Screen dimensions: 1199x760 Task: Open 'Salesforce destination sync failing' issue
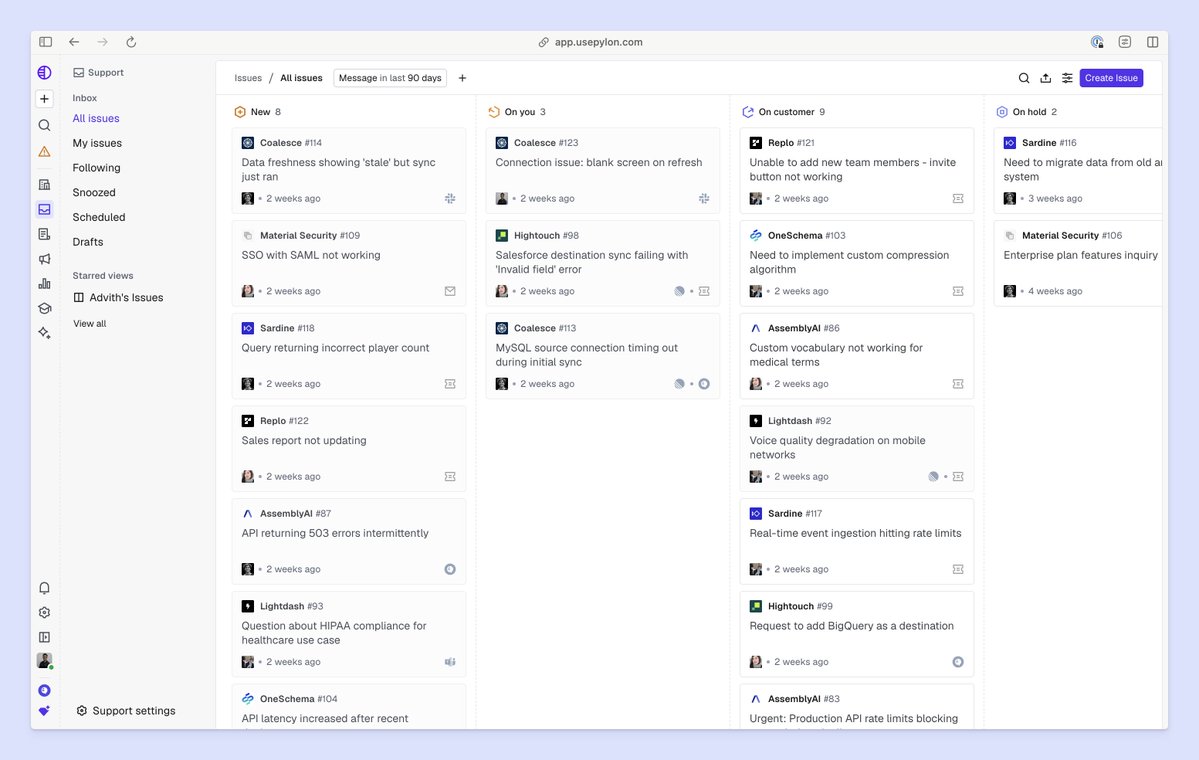(603, 263)
